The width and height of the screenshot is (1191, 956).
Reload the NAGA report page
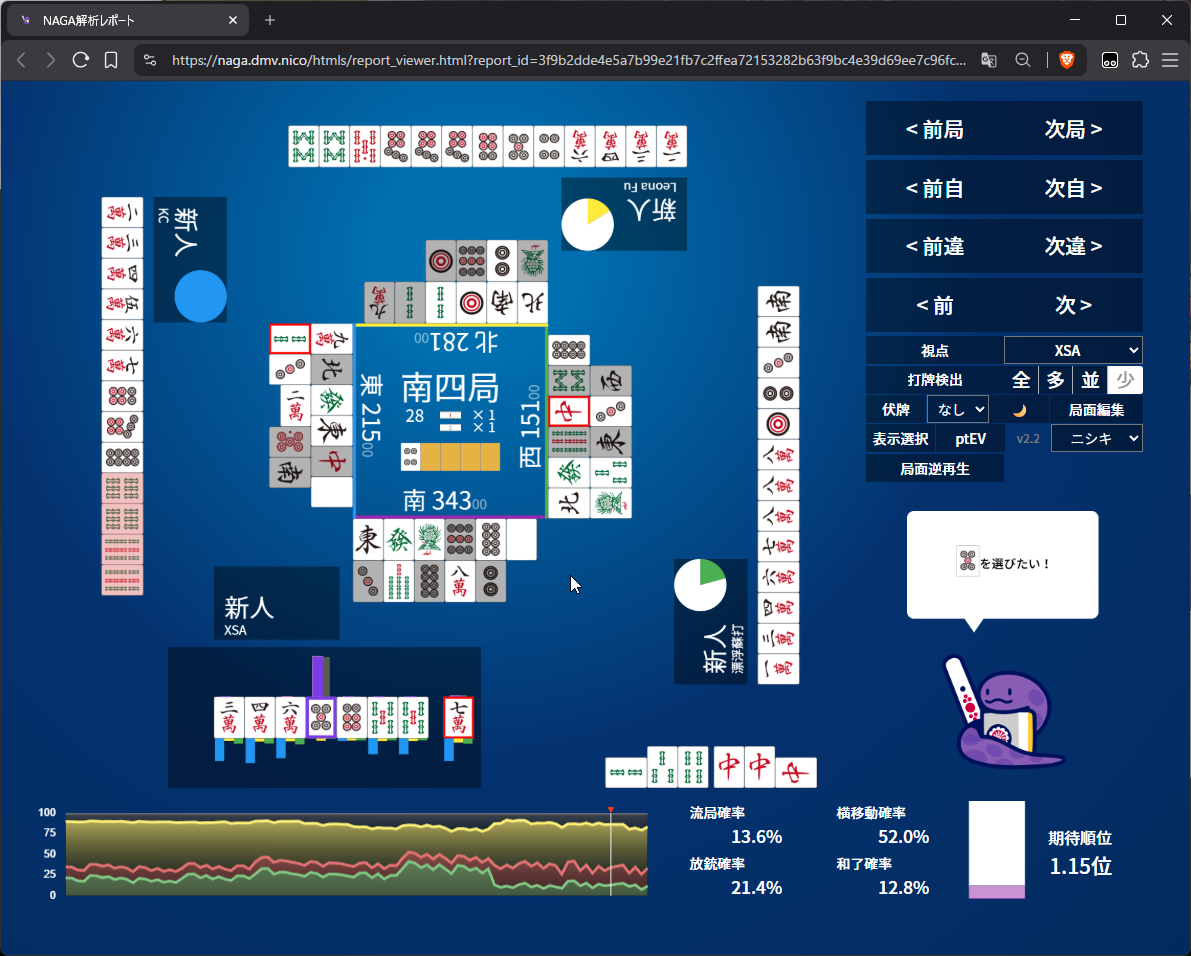point(81,60)
